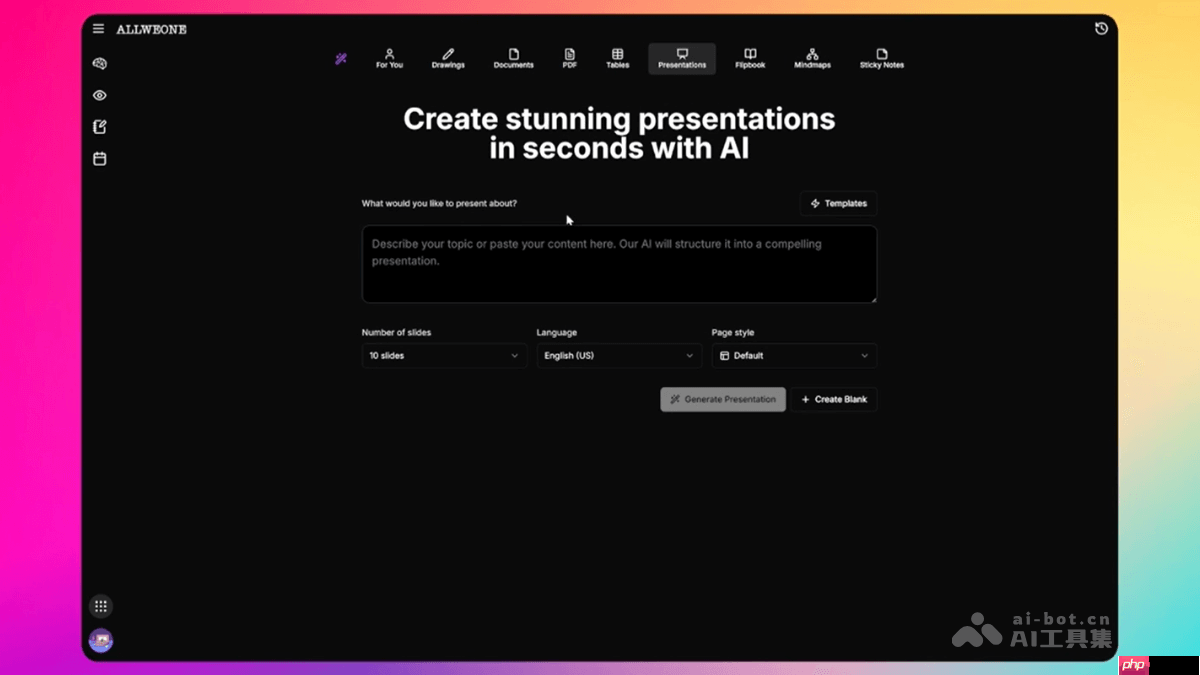Expand the Page style Default dropdown

(x=794, y=355)
